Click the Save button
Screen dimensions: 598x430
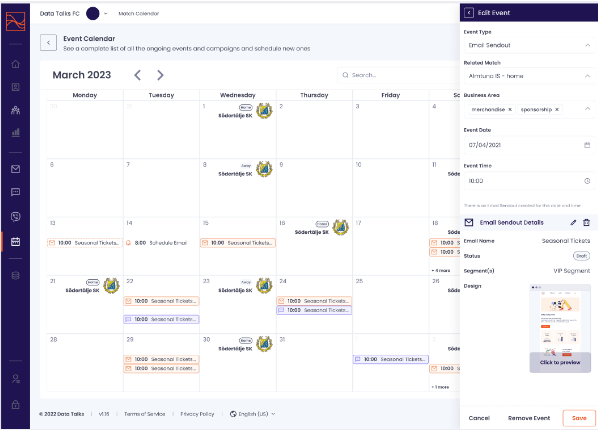click(579, 418)
